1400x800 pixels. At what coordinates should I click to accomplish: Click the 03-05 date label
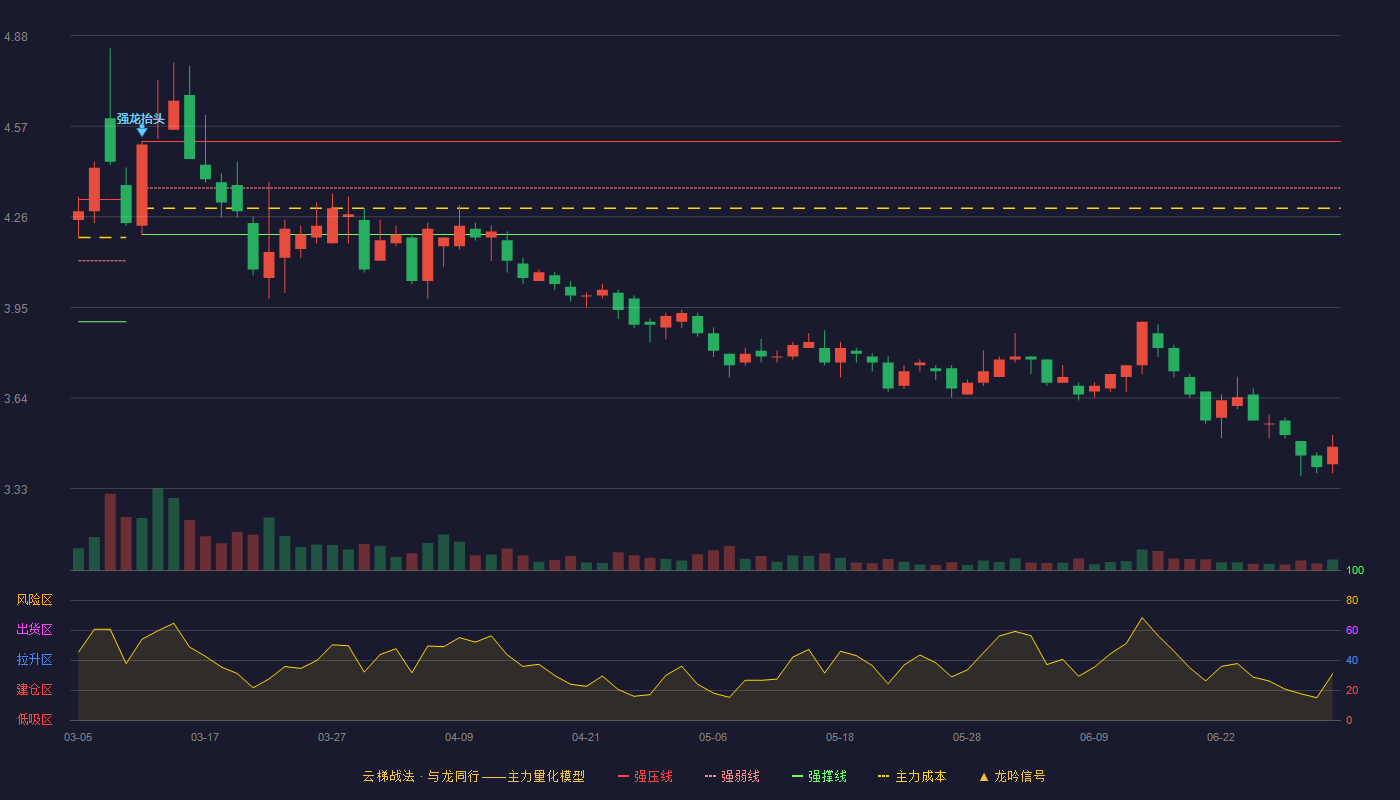[x=78, y=737]
